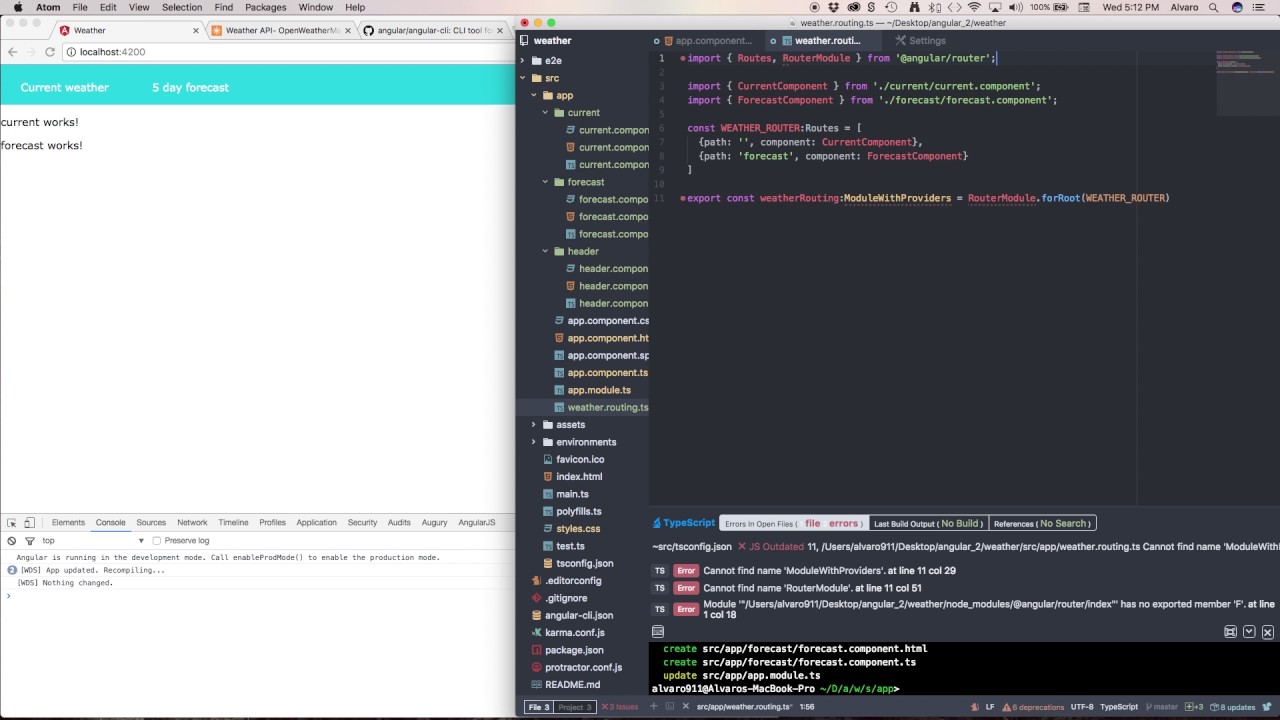
Task: Click the master git branch indicator
Action: tap(1161, 707)
